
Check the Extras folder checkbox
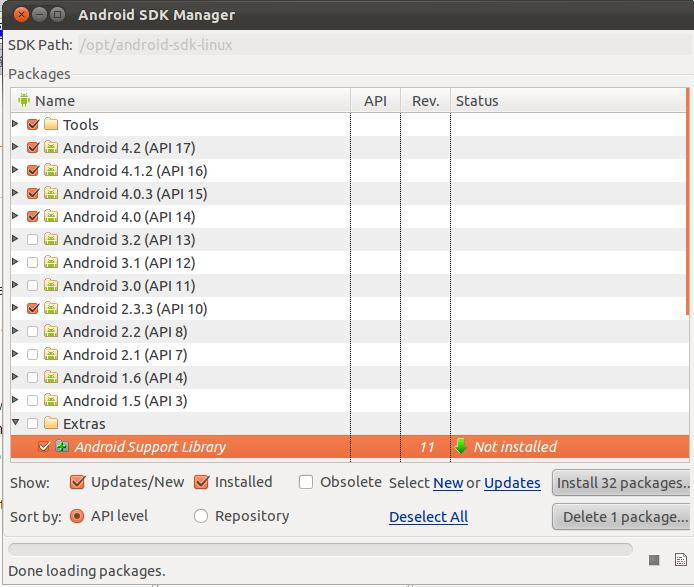coord(32,424)
